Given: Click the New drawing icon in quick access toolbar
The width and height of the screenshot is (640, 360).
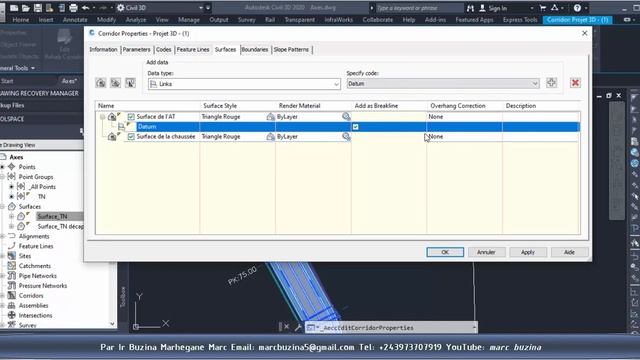Looking at the screenshot, I should pyautogui.click(x=14, y=8).
